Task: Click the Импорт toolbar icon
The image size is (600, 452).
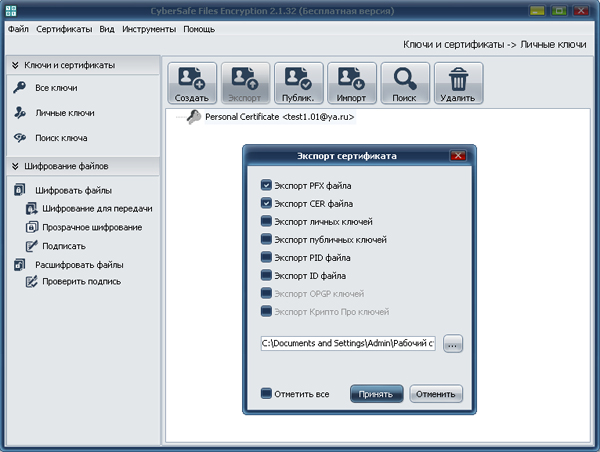Action: (x=352, y=83)
